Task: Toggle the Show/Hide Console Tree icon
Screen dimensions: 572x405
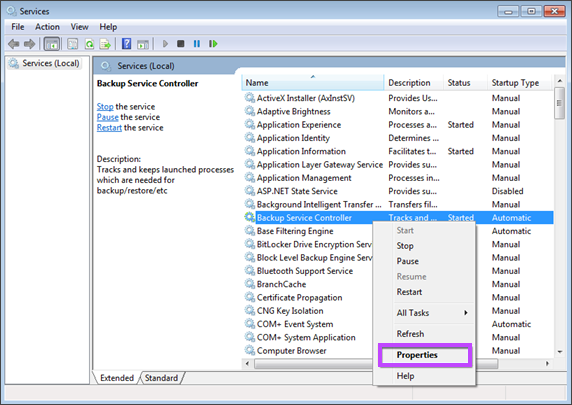Action: click(x=52, y=44)
